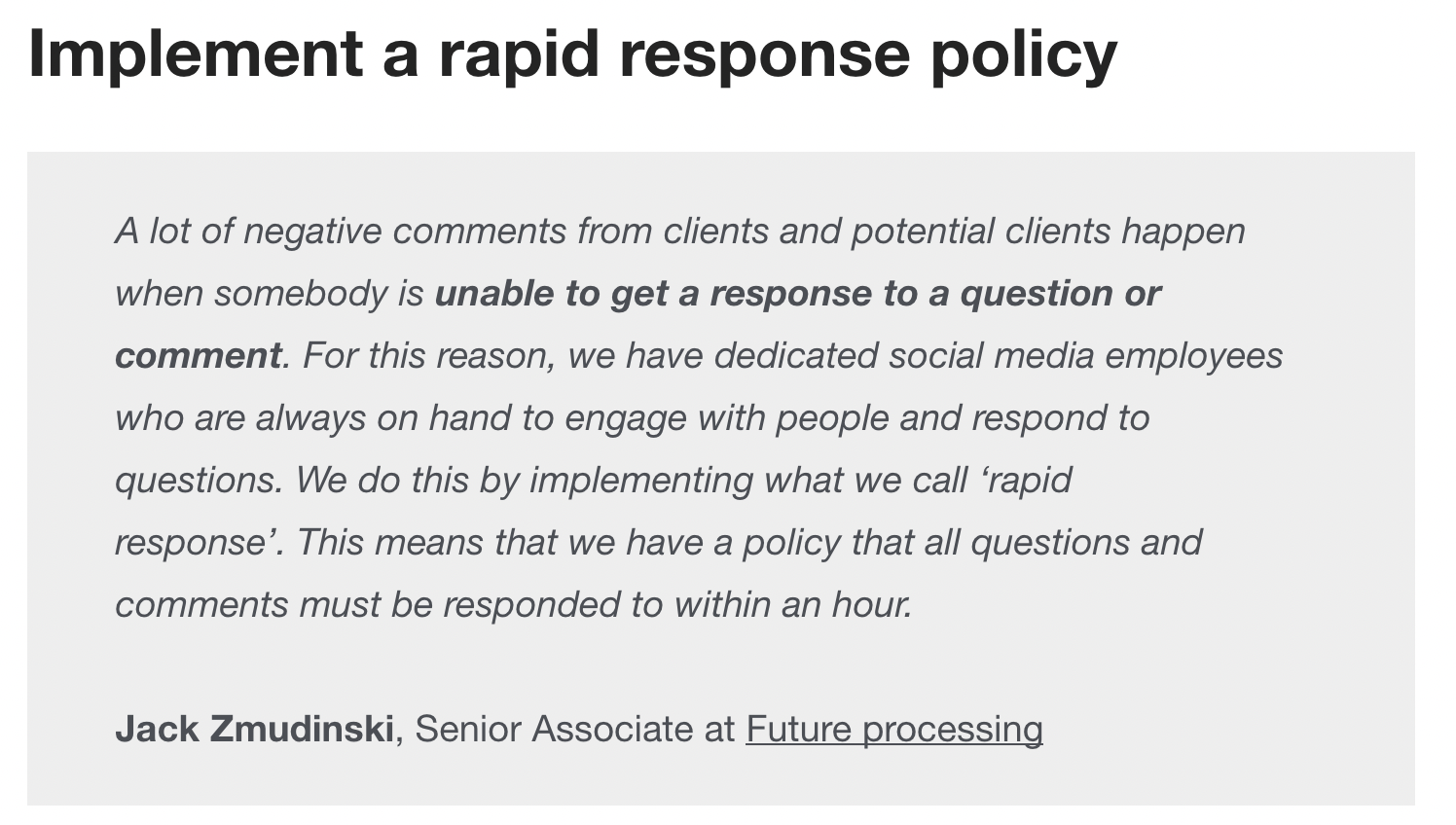Click the word questions. starting the fifth line
Image resolution: width=1456 pixels, height=825 pixels.
[199, 481]
